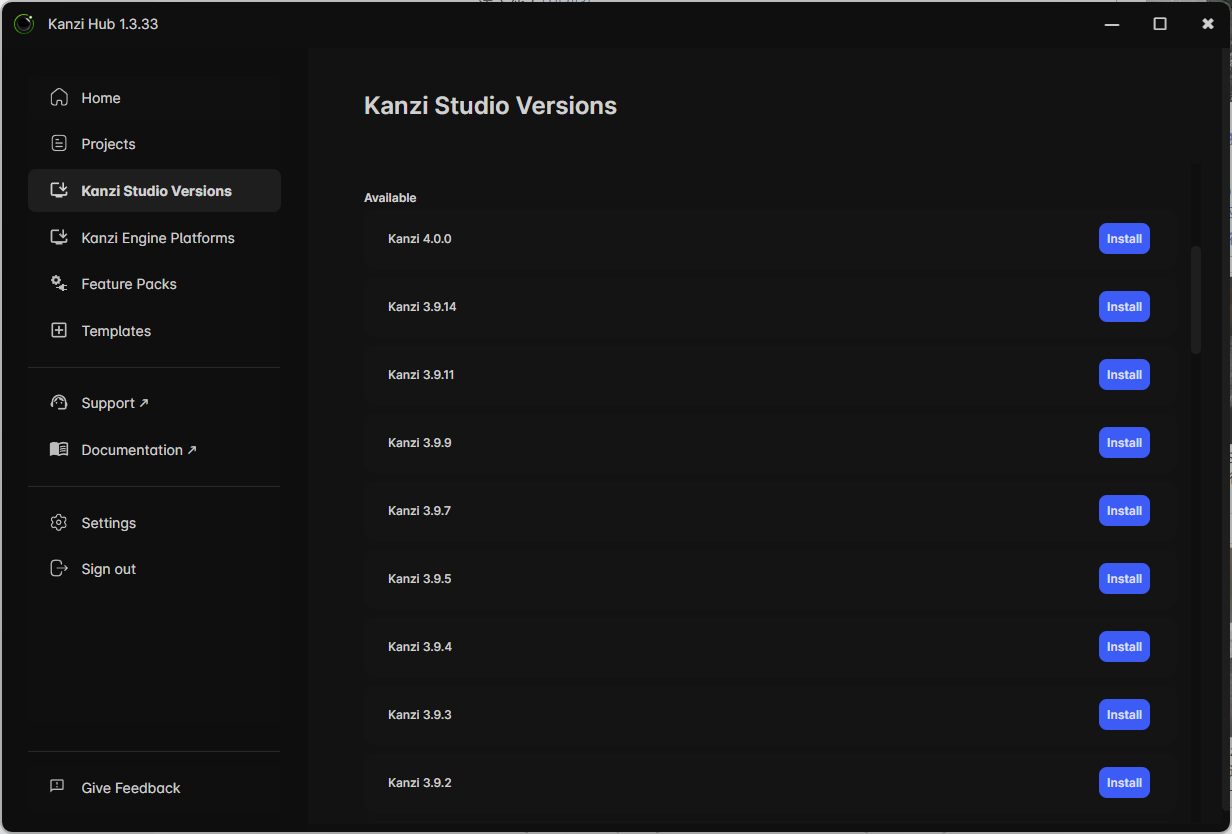Click the "Kanzi 3.9.14" version name

pos(422,307)
